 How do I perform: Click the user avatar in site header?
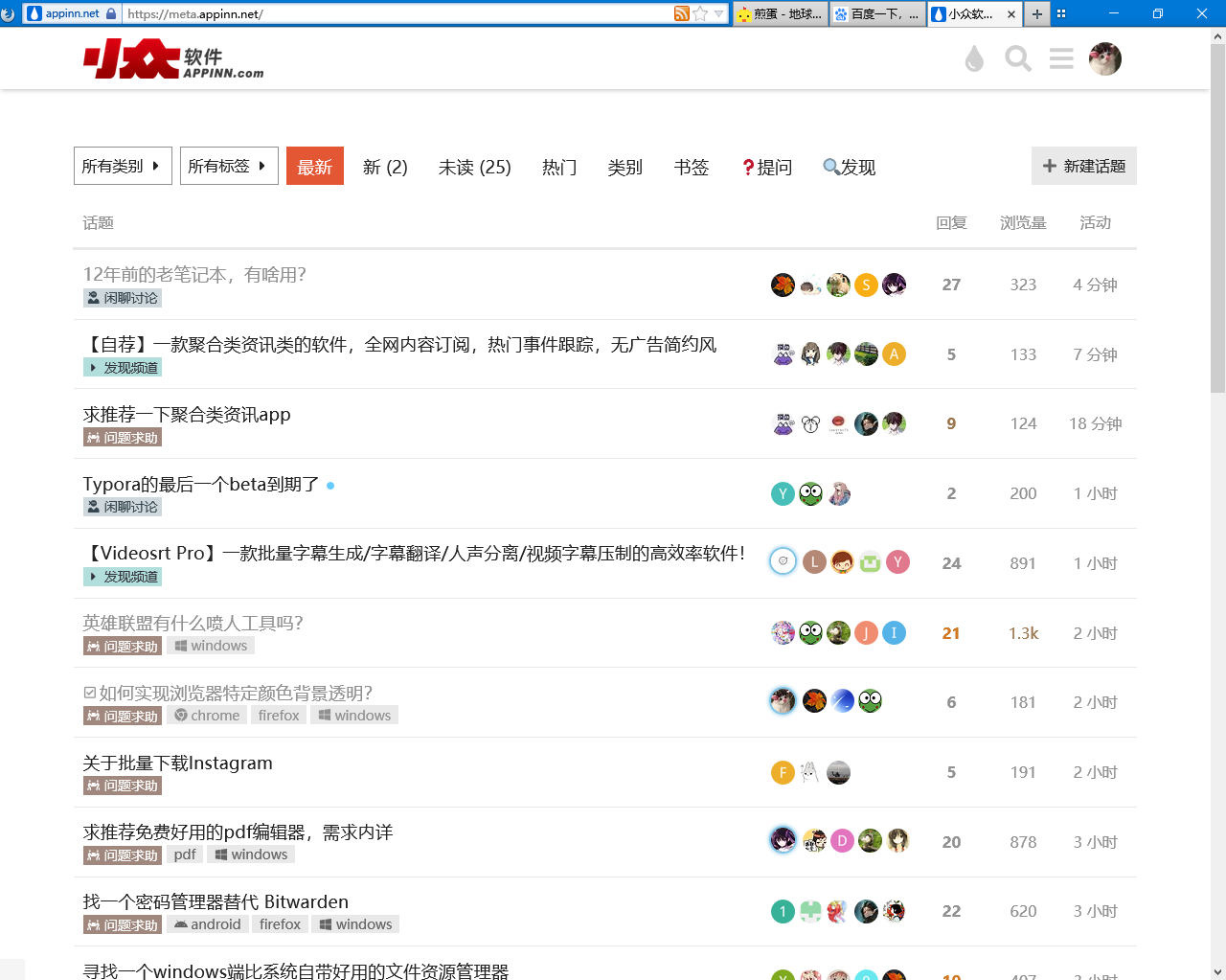coord(1104,59)
